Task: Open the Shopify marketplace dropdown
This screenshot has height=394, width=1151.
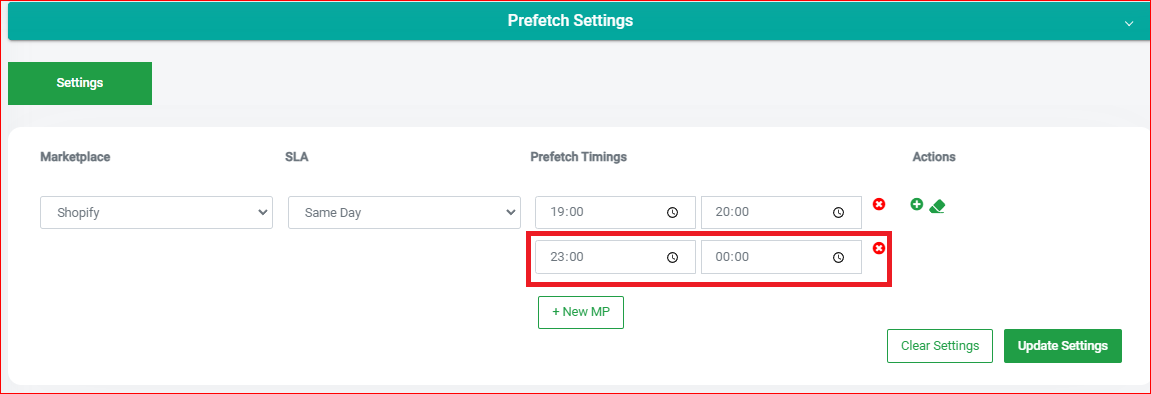Action: tap(156, 212)
